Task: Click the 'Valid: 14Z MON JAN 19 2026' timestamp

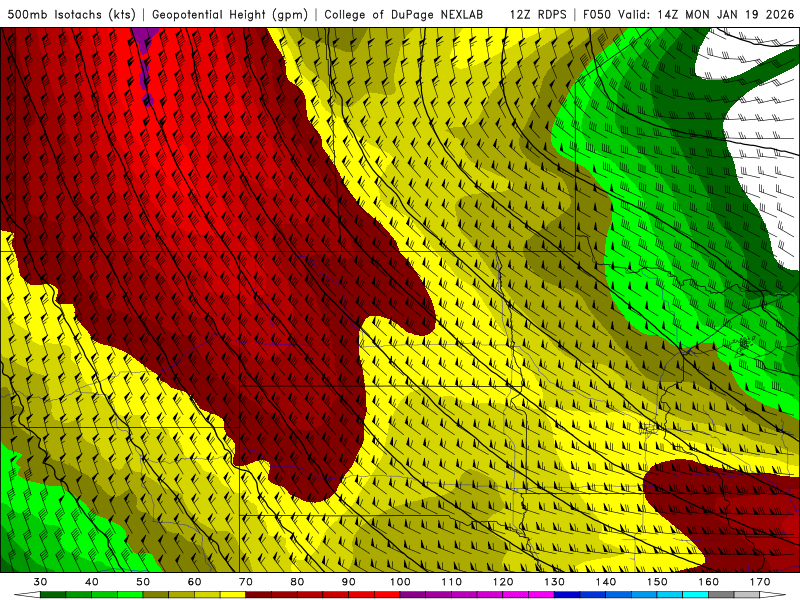Action: click(706, 14)
